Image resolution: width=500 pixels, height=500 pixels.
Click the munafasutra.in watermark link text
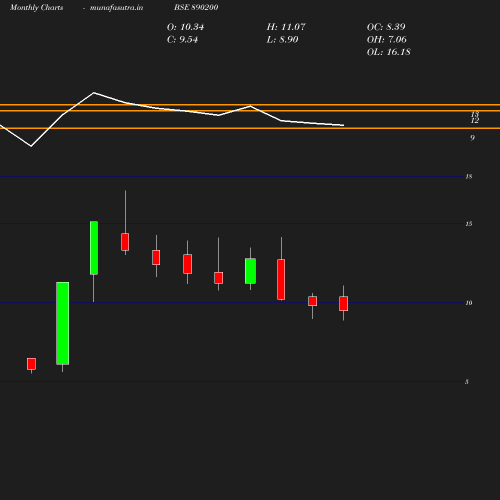116,7
